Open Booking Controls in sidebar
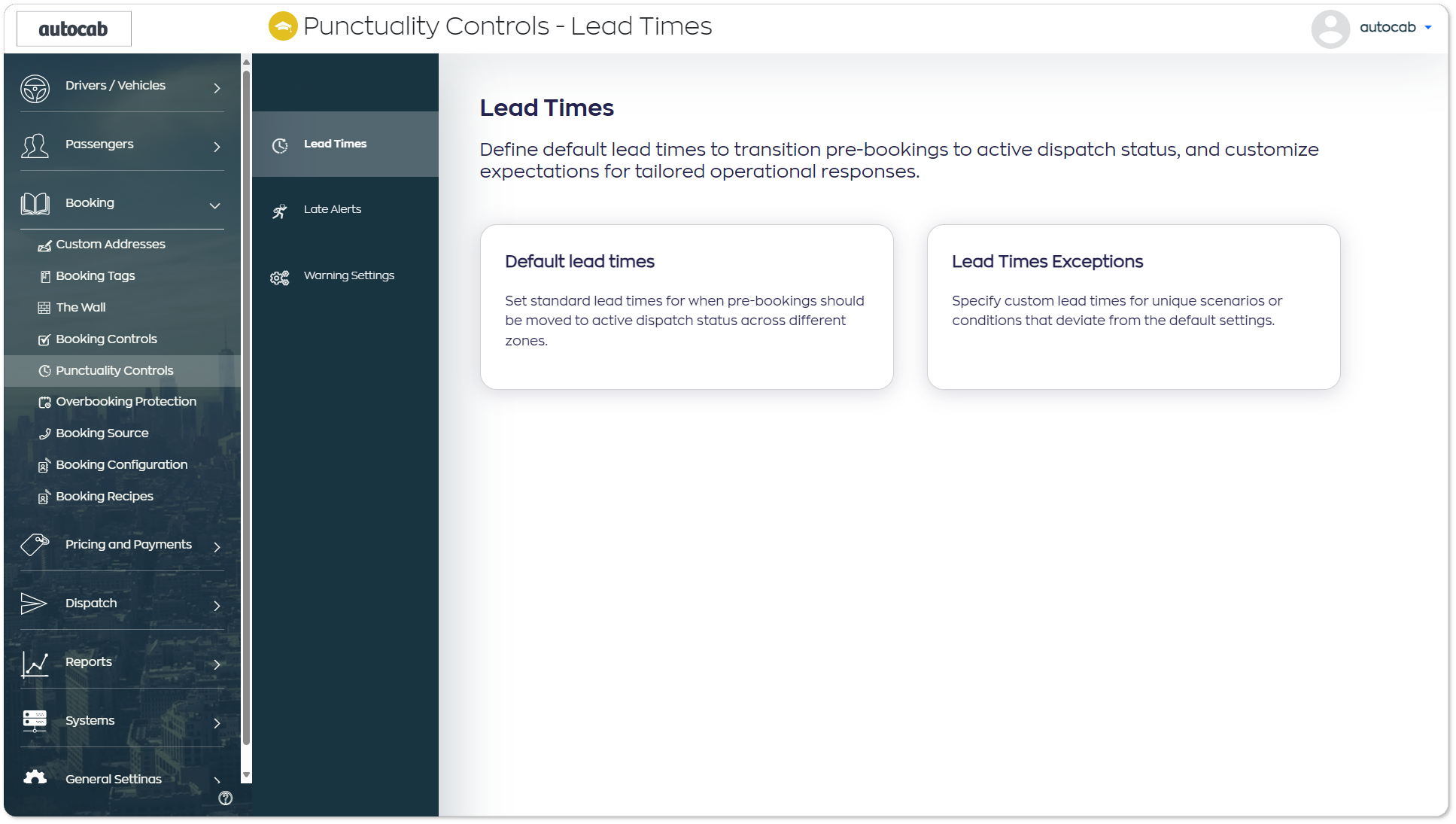The width and height of the screenshot is (1456, 824). [106, 339]
